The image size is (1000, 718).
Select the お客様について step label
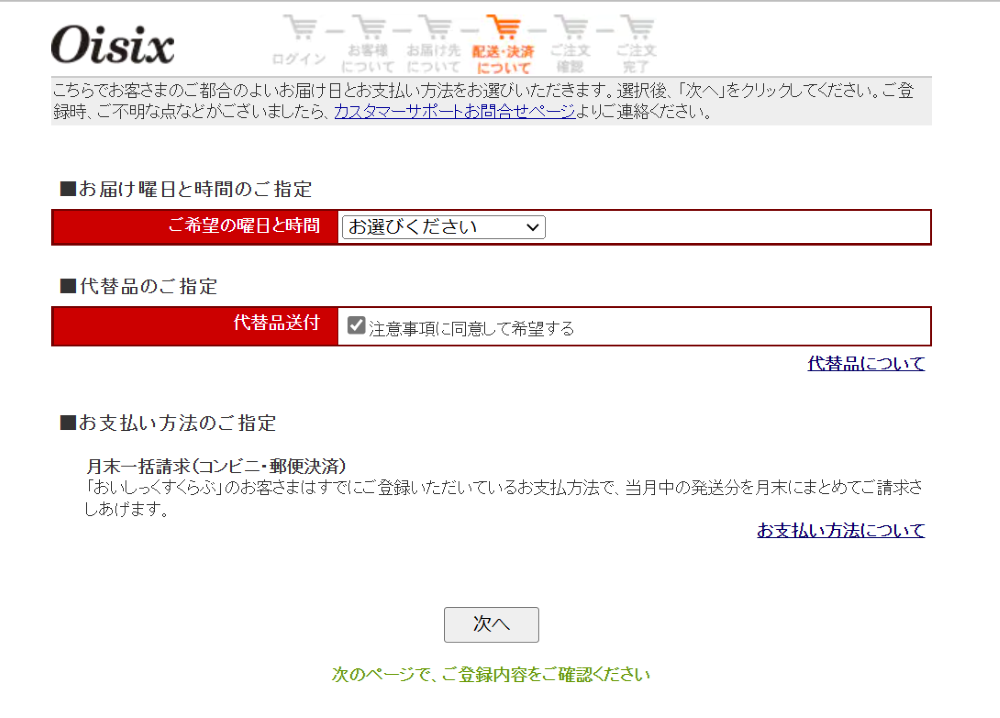click(368, 58)
